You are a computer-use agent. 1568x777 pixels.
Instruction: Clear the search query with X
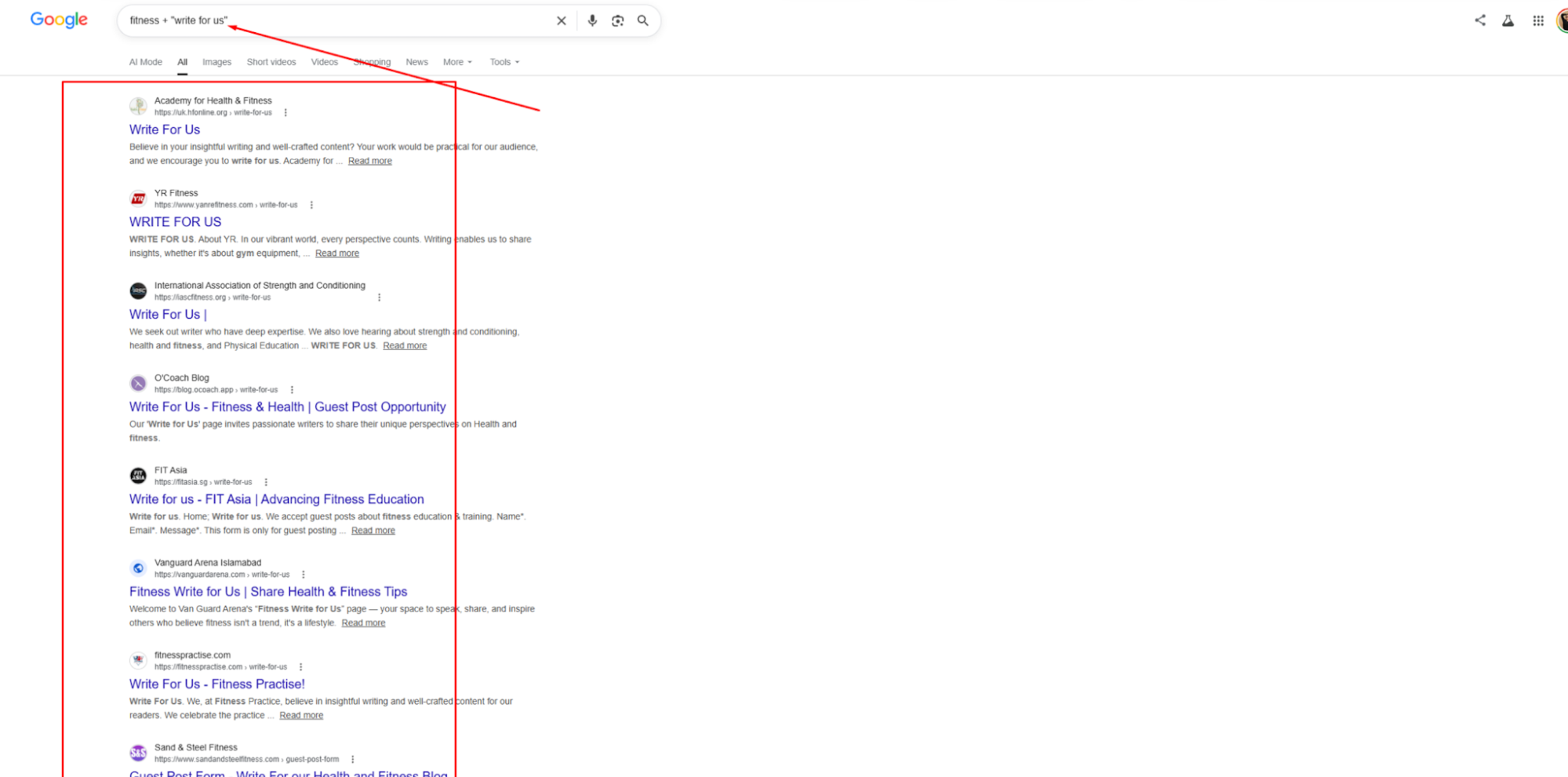[x=561, y=21]
